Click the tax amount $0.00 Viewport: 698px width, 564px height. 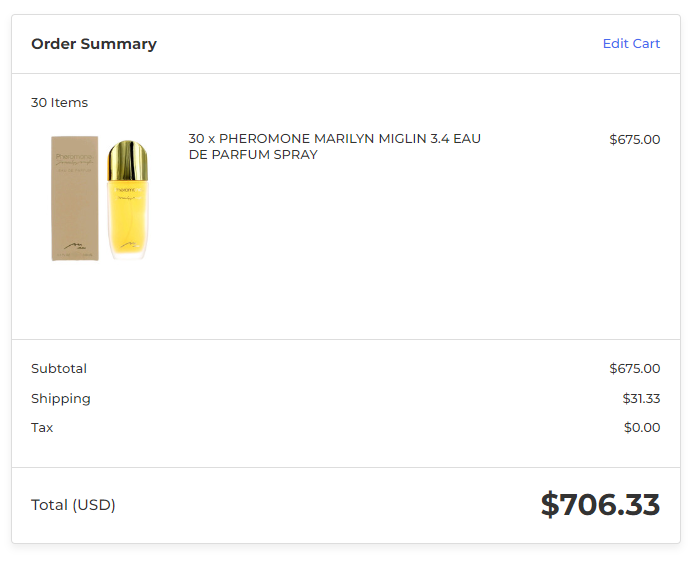coord(641,428)
